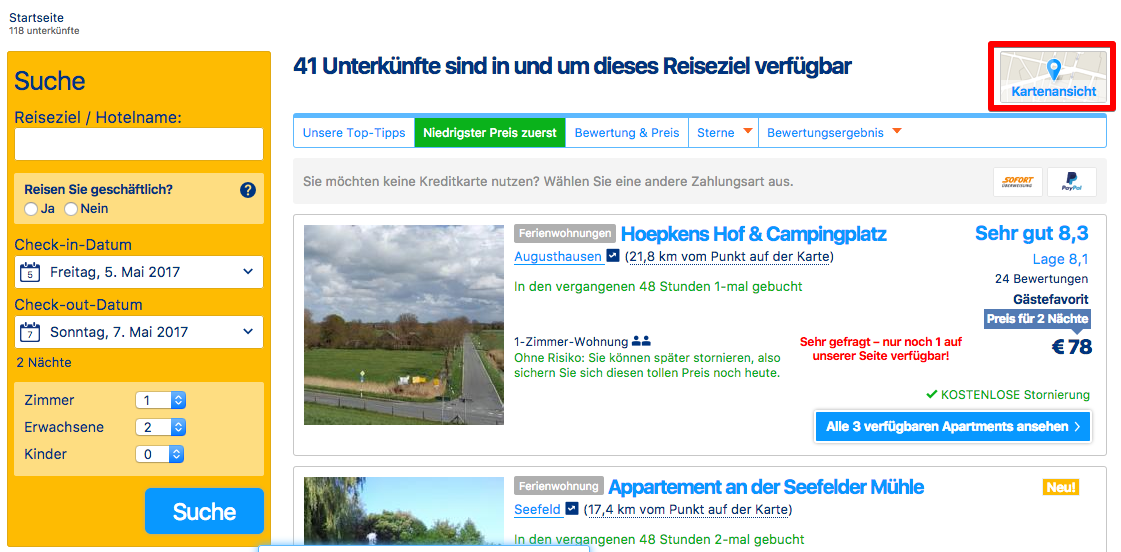Screen dimensions: 1121x552
Task: Click the Sehr gut 8,3 rating
Action: pos(1032,233)
